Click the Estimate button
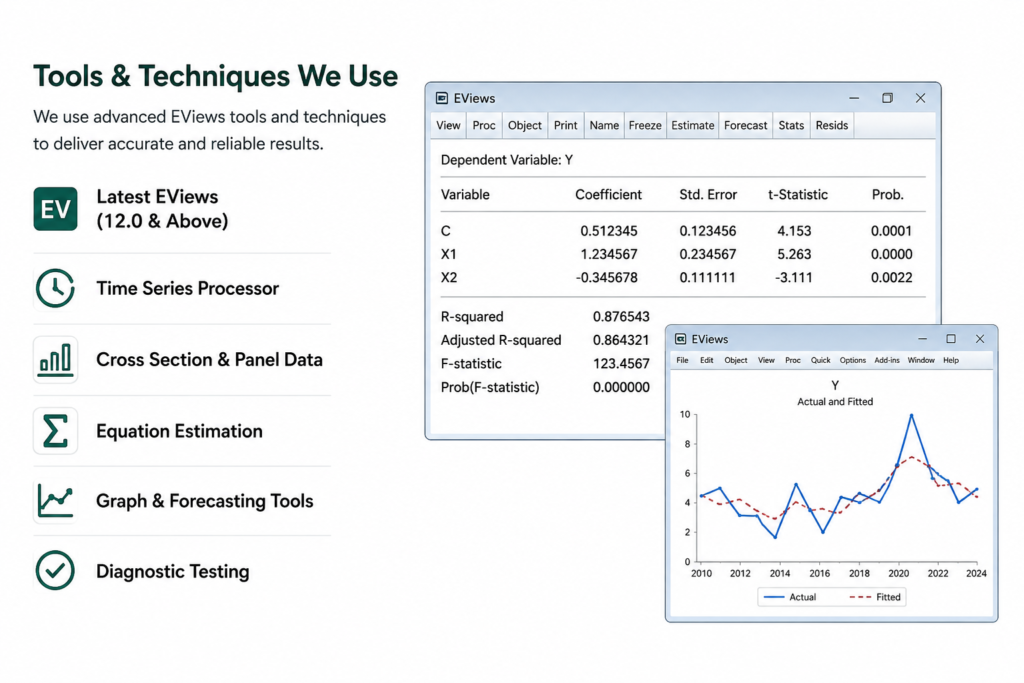The height and width of the screenshot is (683, 1024). pos(693,125)
